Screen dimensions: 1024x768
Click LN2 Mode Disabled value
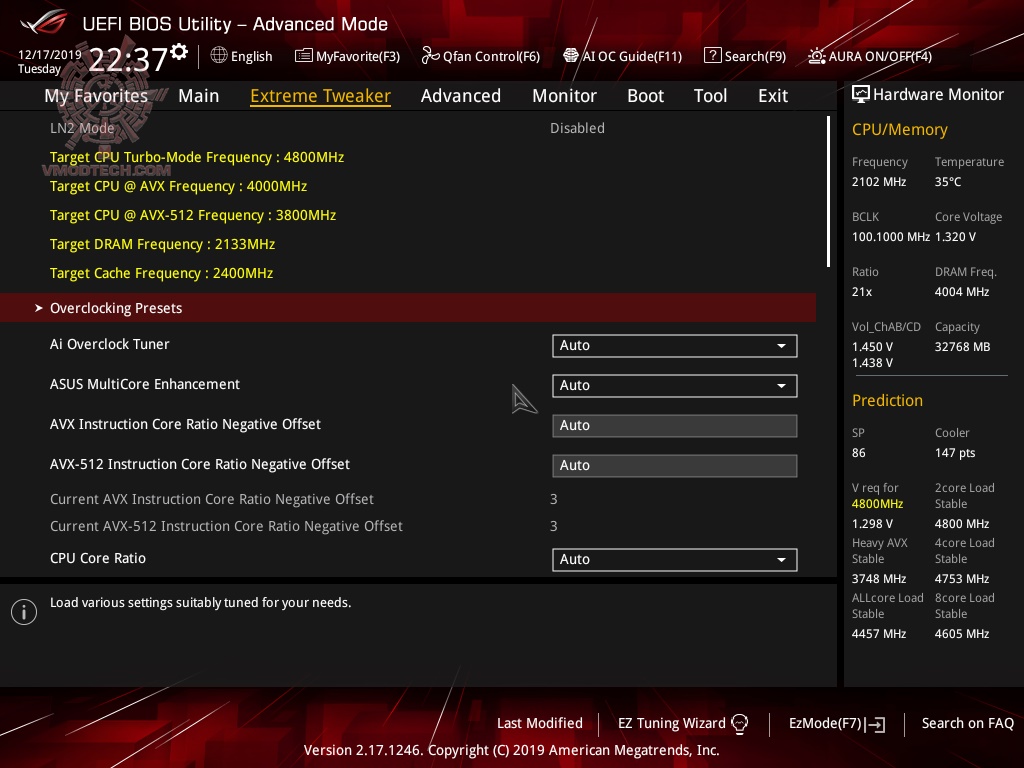pos(577,128)
